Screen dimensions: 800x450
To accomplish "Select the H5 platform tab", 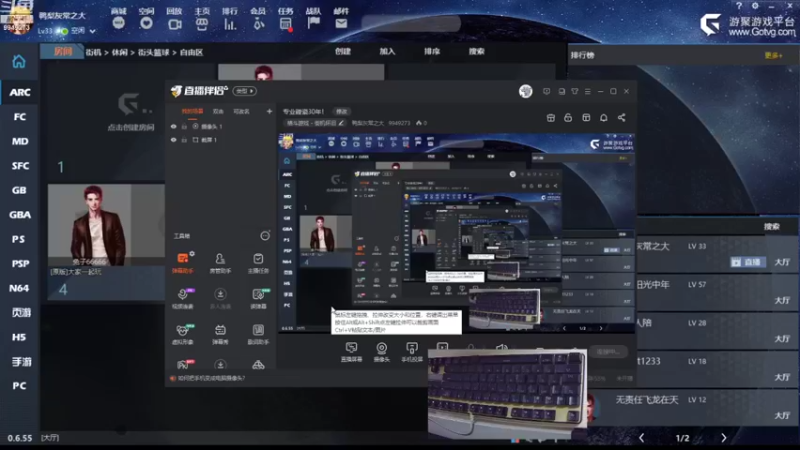I will pyautogui.click(x=20, y=337).
